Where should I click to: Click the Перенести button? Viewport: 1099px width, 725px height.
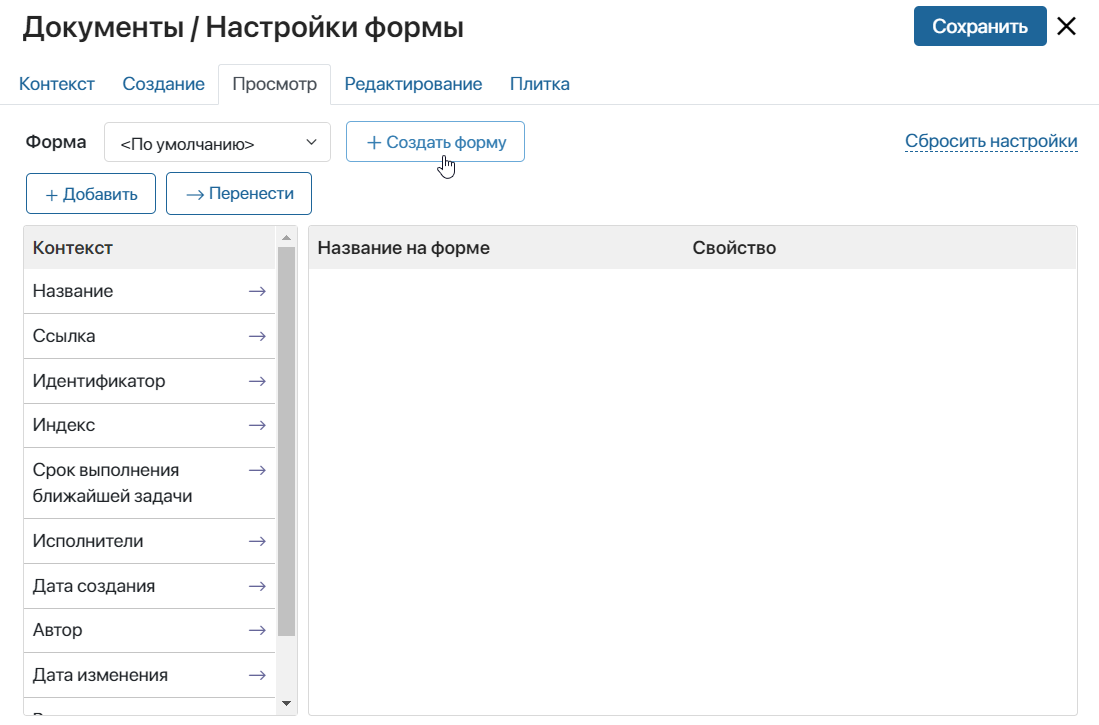[x=239, y=194]
